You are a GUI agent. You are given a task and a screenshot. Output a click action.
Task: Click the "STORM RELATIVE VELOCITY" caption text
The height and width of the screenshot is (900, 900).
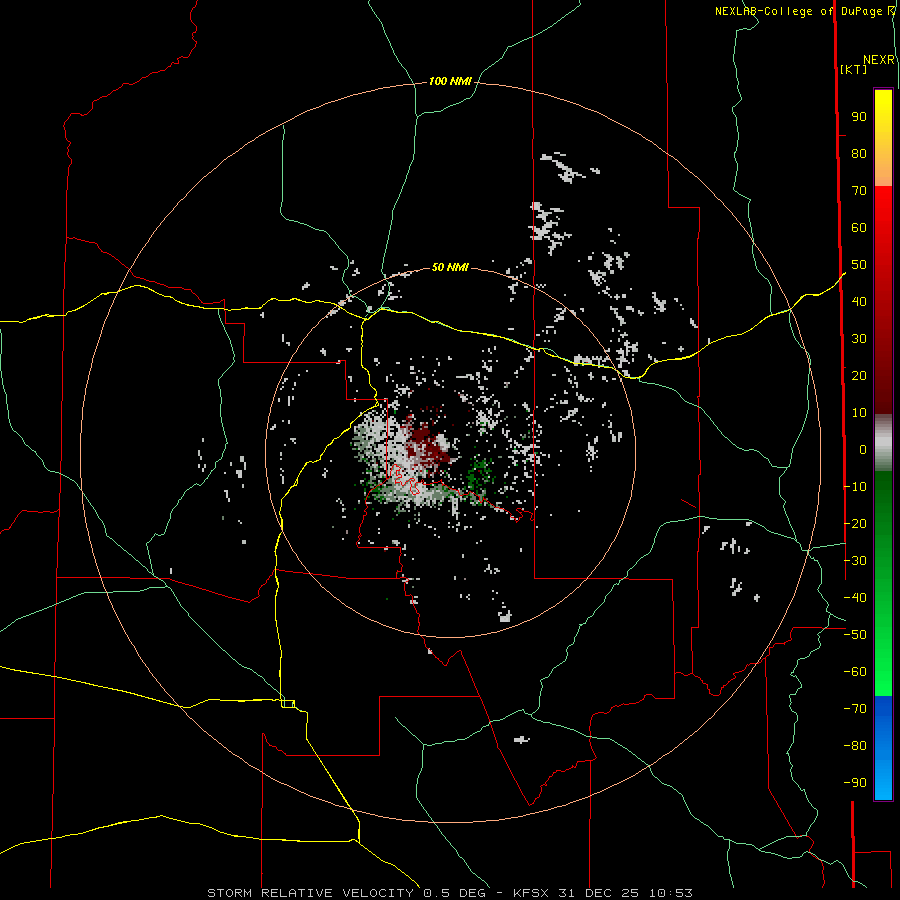click(310, 893)
